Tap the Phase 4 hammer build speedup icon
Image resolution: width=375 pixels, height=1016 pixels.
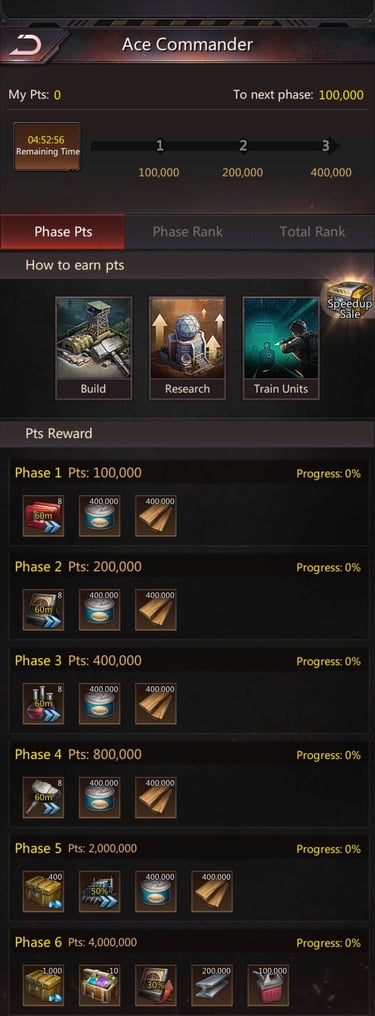(x=43, y=798)
